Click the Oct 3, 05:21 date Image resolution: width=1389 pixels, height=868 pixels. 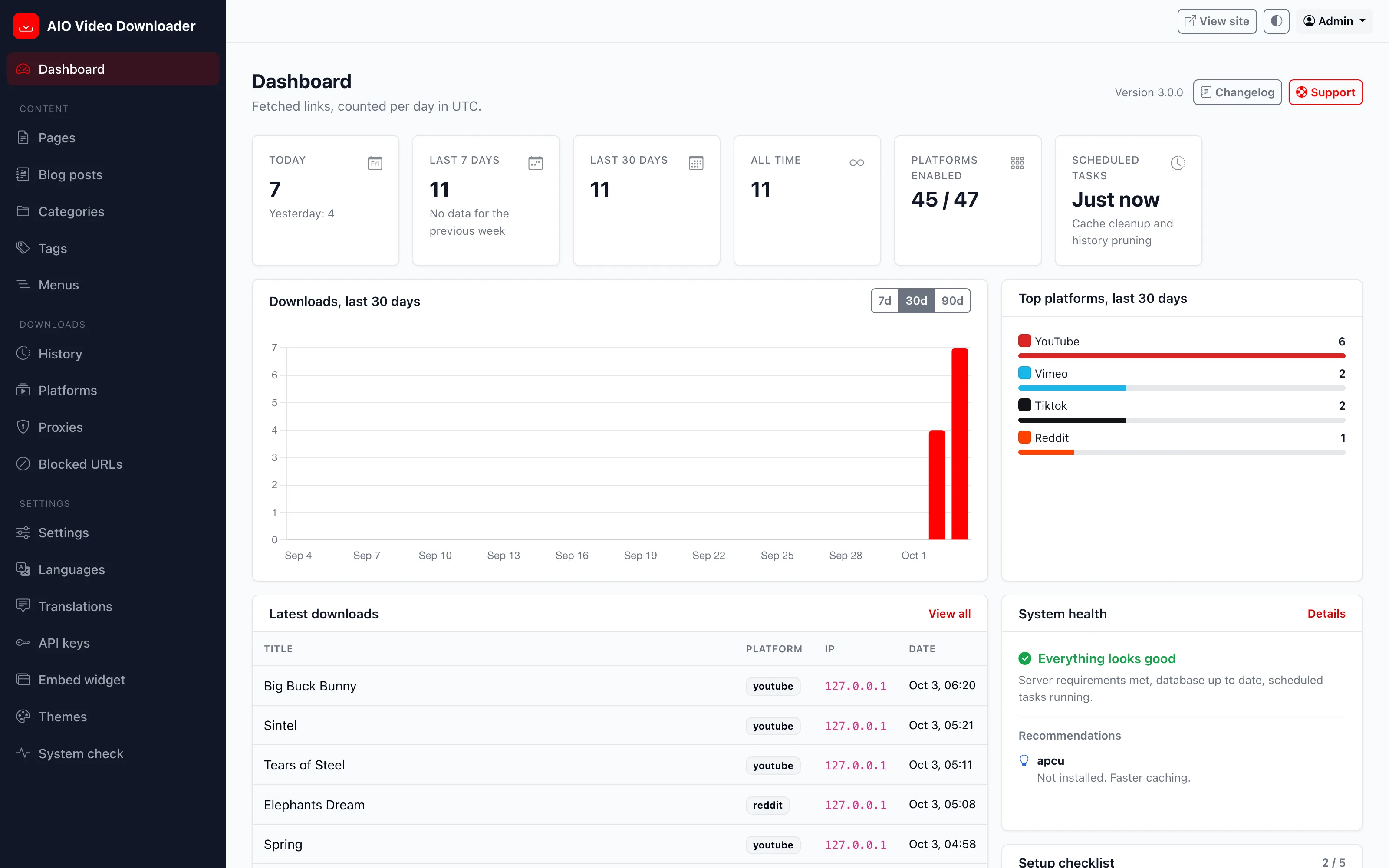pos(941,725)
